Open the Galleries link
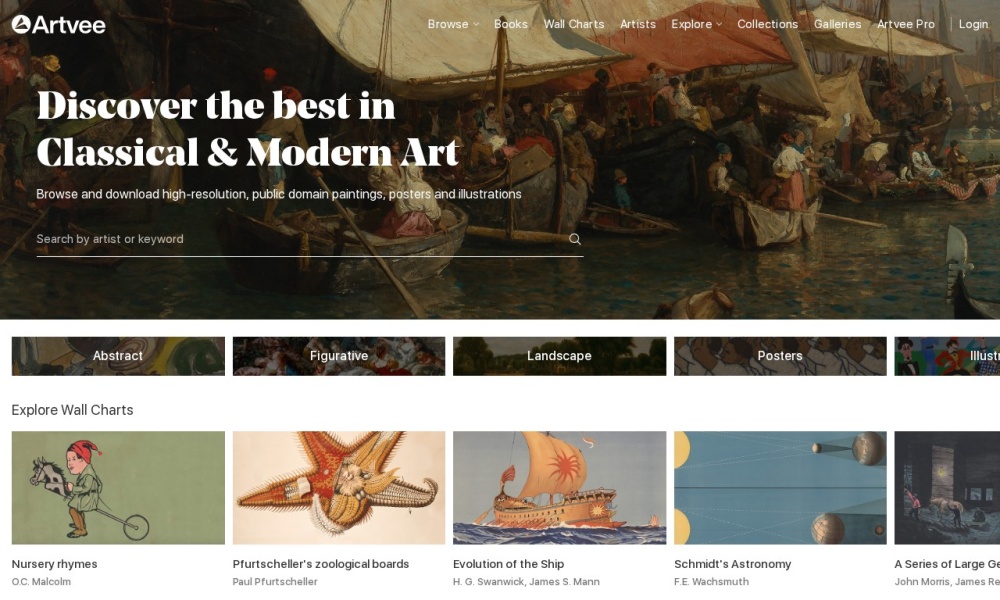 [x=837, y=24]
